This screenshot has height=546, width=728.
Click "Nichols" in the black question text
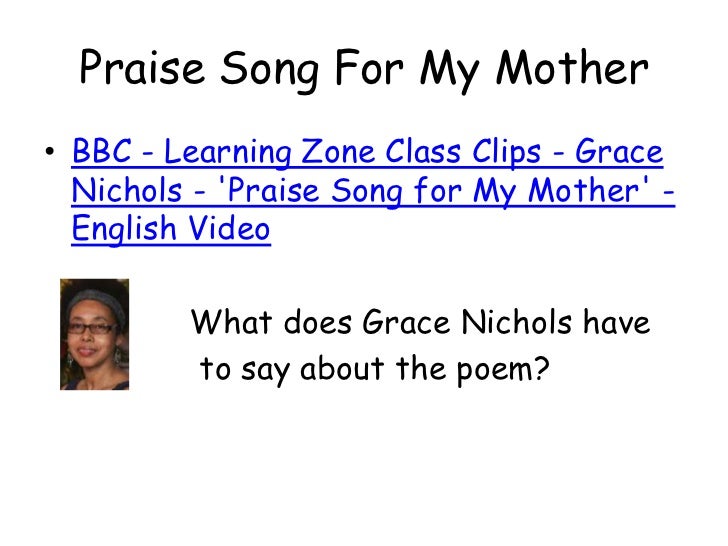(x=516, y=321)
